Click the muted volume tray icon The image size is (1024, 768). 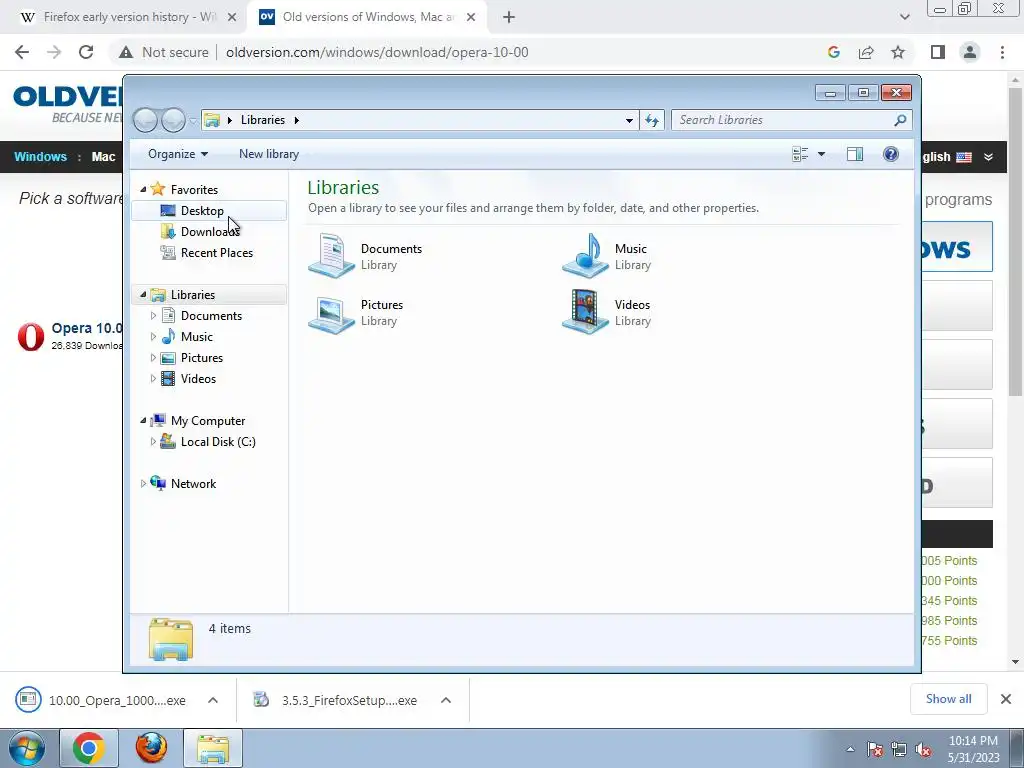pyautogui.click(x=923, y=749)
